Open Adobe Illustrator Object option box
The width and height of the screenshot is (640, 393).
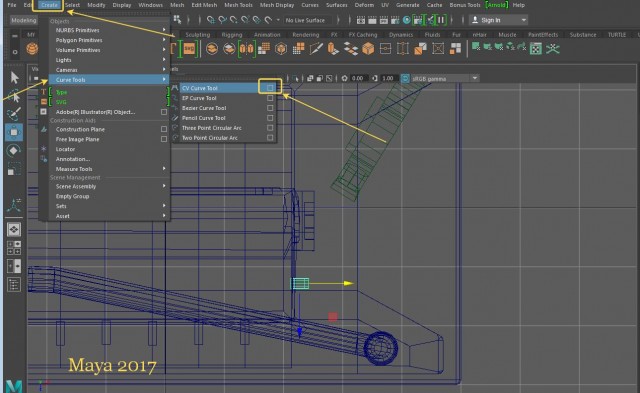tap(164, 112)
